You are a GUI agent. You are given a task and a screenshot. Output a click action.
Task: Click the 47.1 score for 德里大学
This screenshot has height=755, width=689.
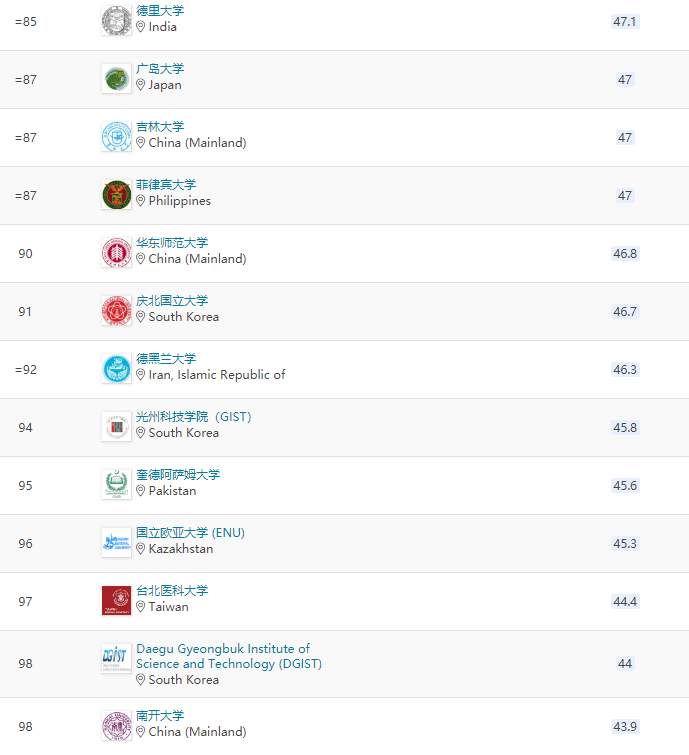(x=624, y=21)
